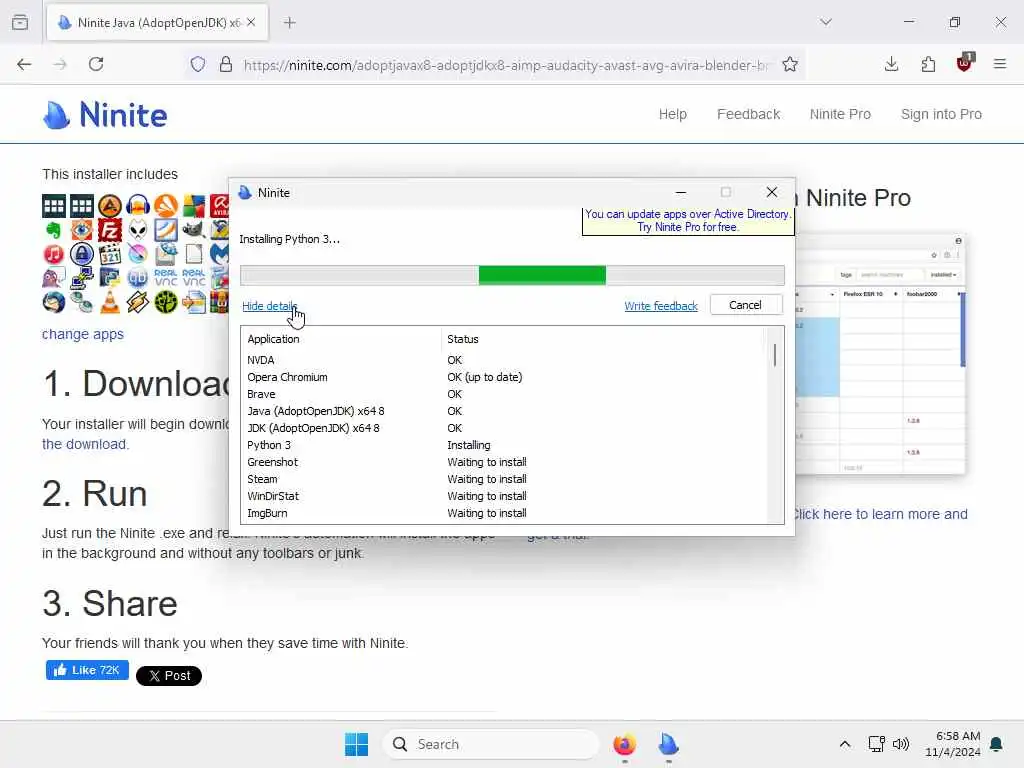Click the Try Ninite Pro for free banner
The height and width of the screenshot is (768, 1024).
pos(688,221)
